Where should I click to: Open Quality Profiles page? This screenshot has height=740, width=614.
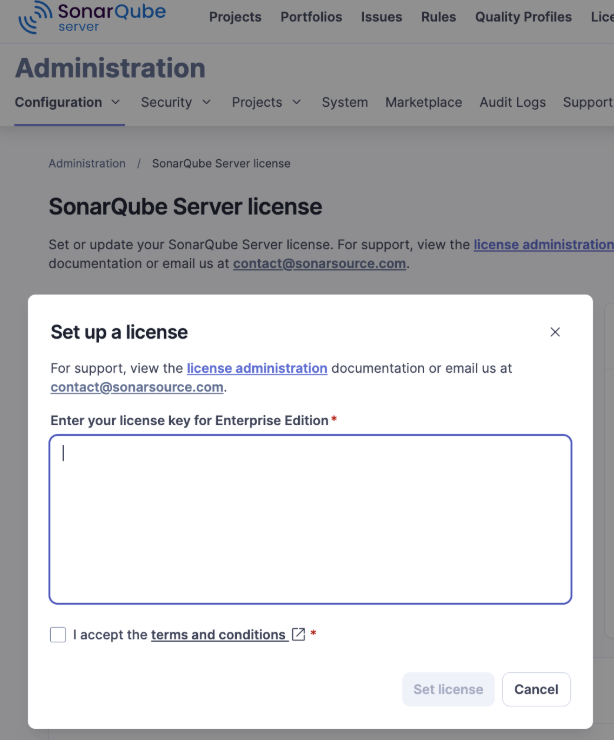pyautogui.click(x=523, y=17)
